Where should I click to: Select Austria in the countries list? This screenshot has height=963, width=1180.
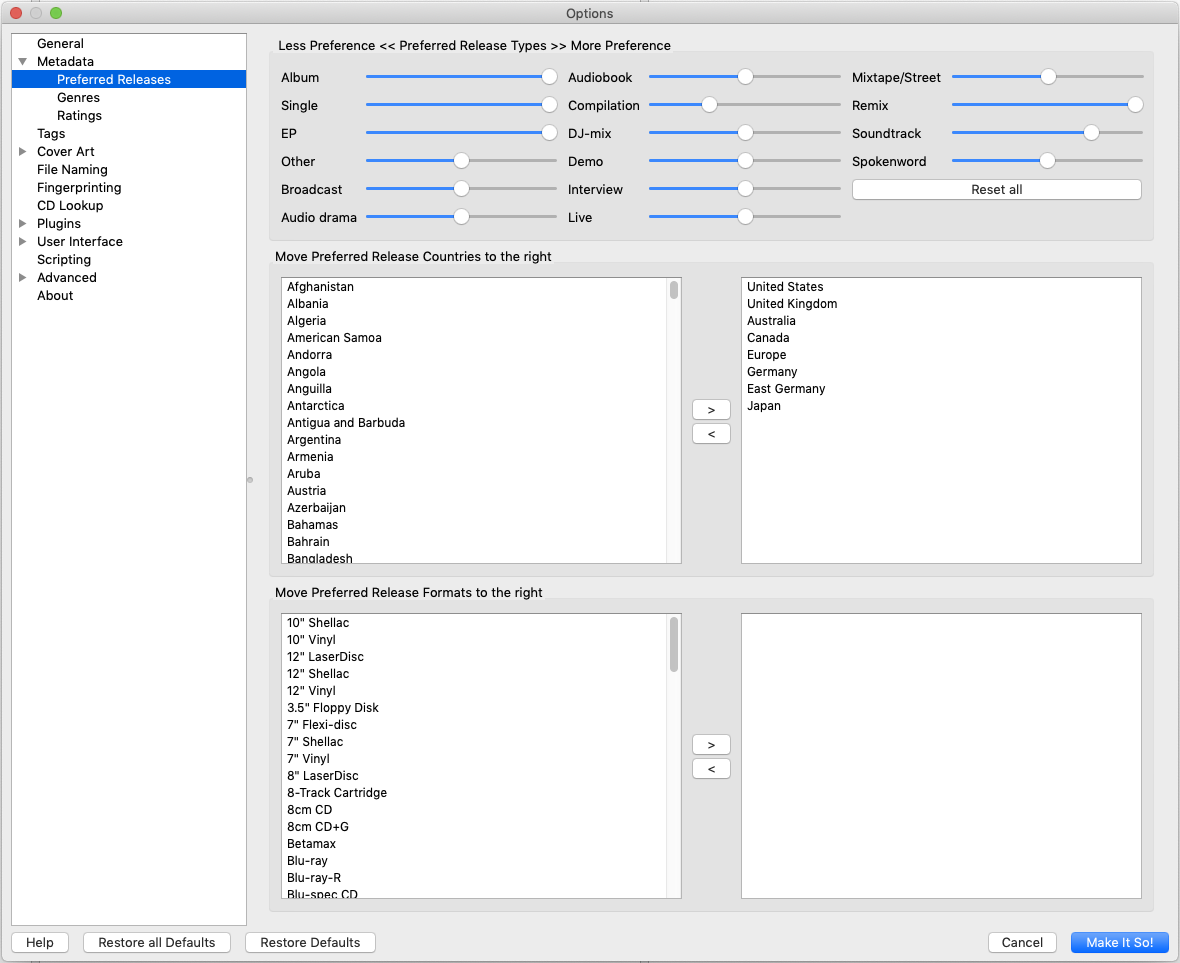306,491
